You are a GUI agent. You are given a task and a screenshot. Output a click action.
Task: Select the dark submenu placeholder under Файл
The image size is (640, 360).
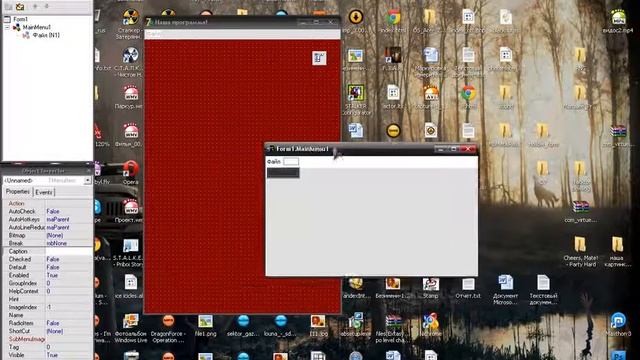tap(283, 173)
